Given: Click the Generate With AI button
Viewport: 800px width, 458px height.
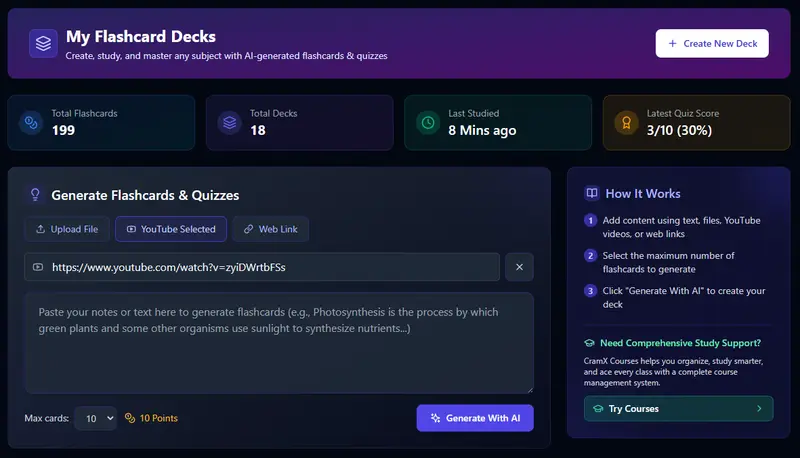Looking at the screenshot, I should coord(475,418).
